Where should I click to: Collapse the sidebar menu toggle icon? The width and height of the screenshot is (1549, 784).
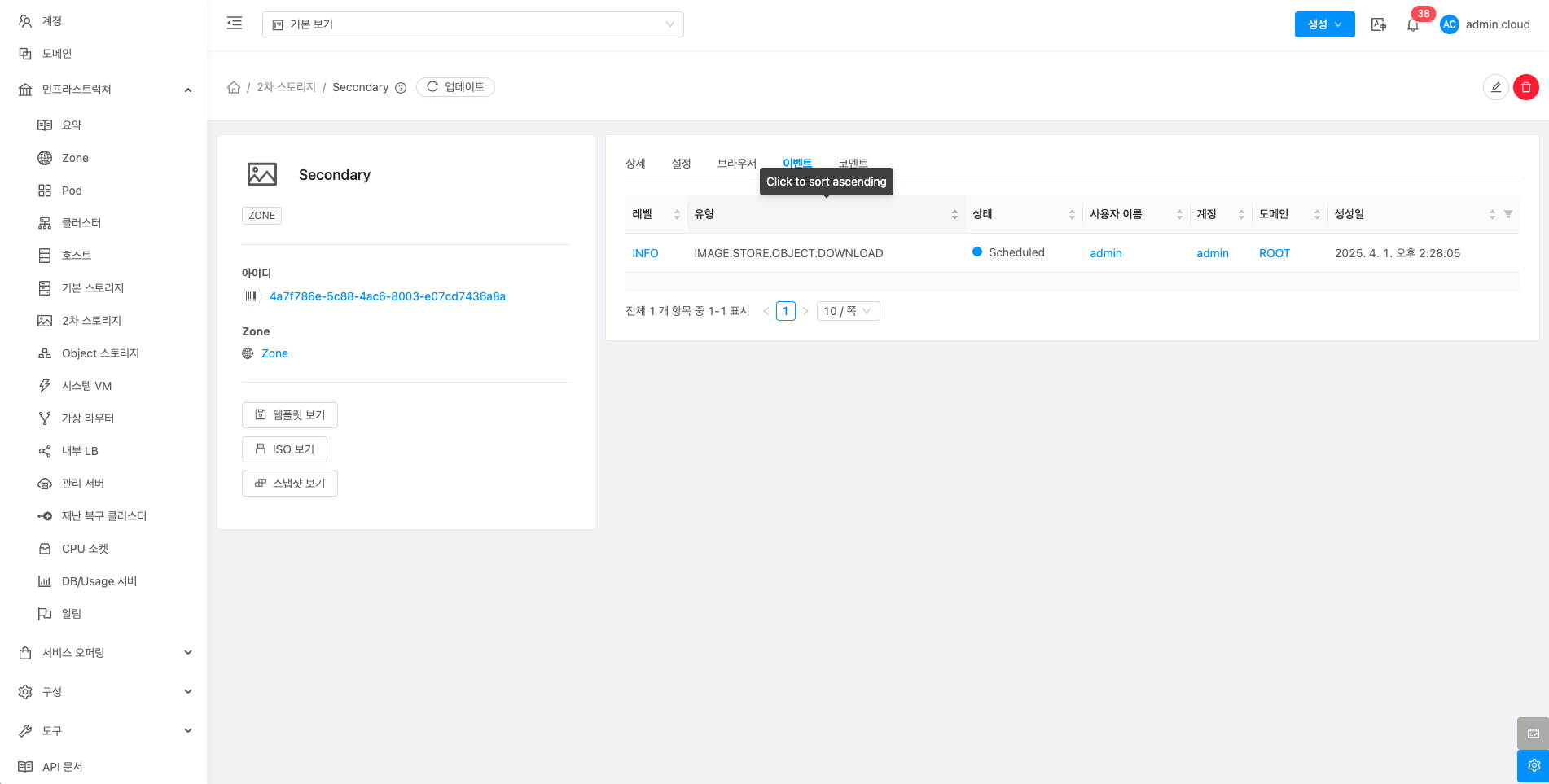pos(235,24)
